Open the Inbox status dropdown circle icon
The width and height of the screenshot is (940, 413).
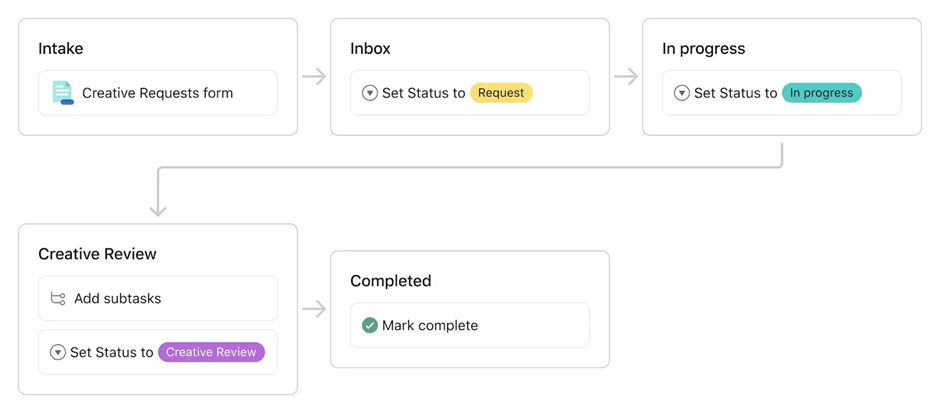pyautogui.click(x=370, y=93)
